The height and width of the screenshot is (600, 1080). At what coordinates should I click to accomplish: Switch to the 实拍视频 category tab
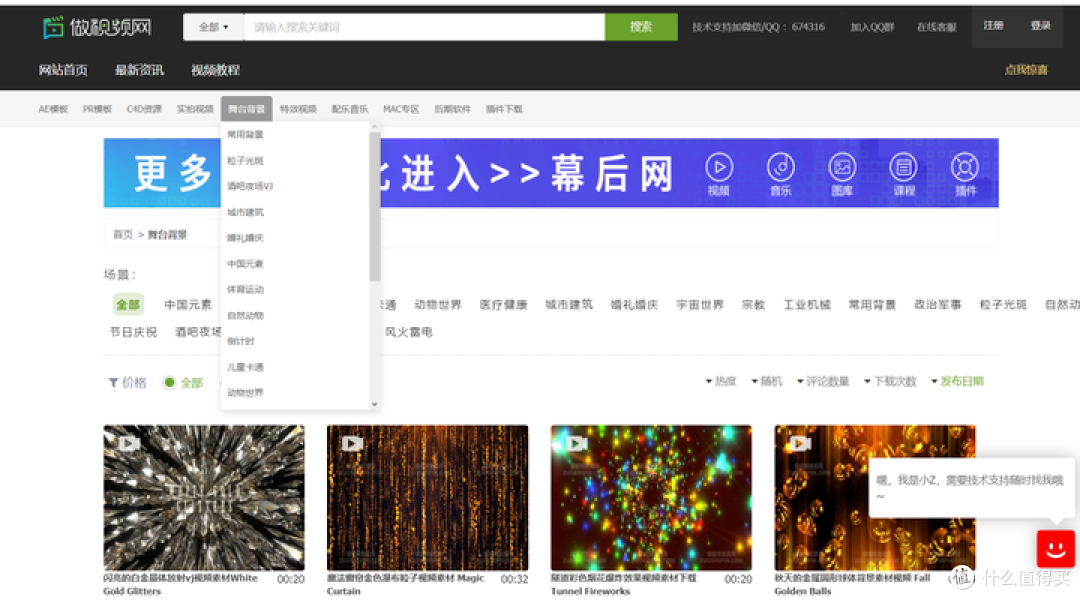pyautogui.click(x=195, y=109)
